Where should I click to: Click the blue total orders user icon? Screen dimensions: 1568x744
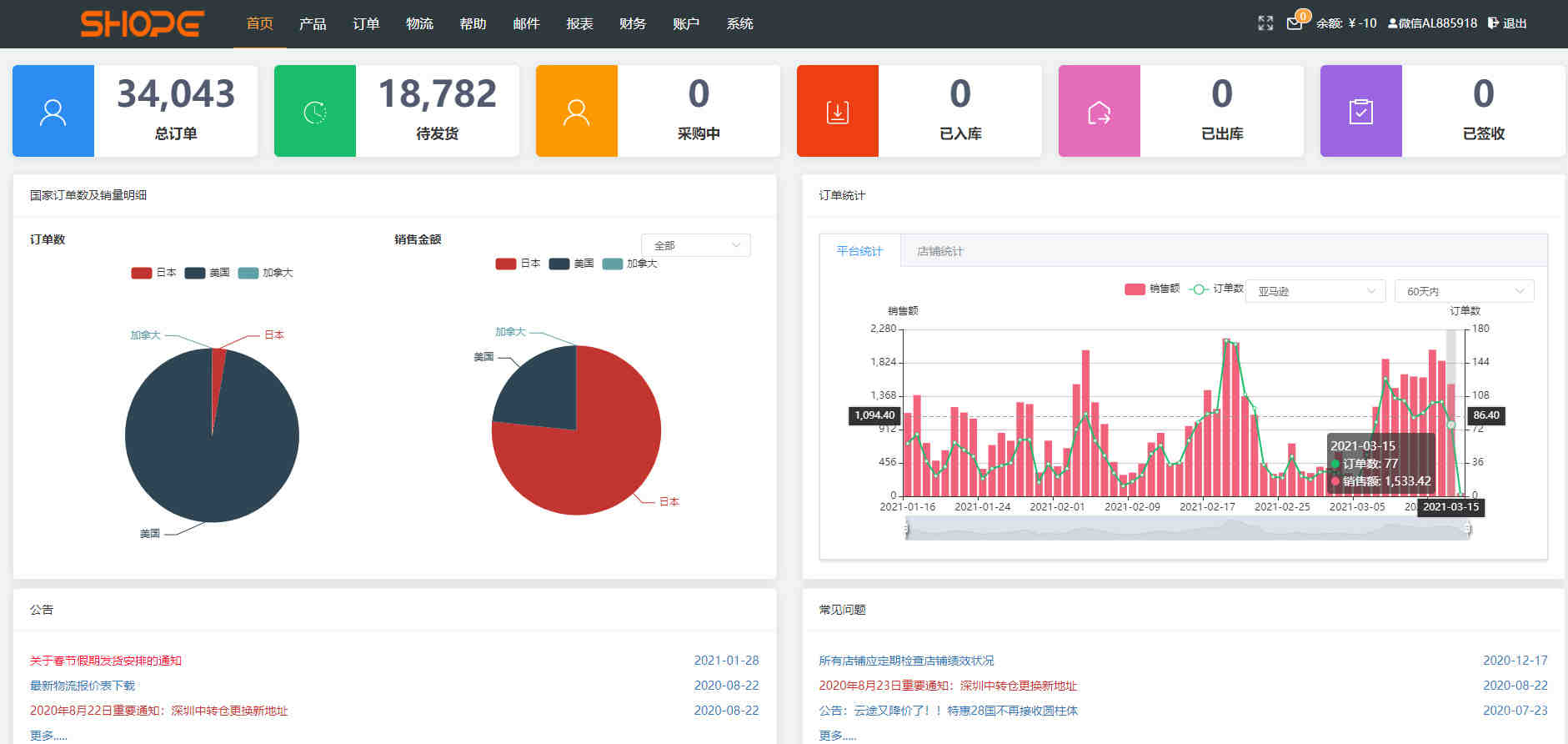tap(53, 112)
